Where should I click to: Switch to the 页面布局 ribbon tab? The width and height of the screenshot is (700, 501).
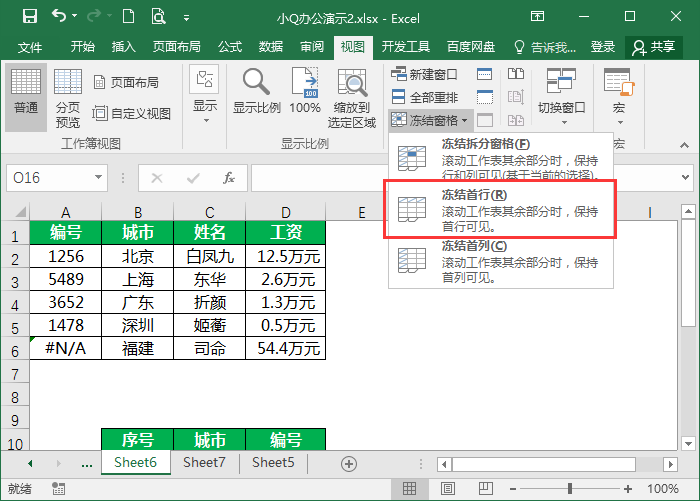(176, 46)
